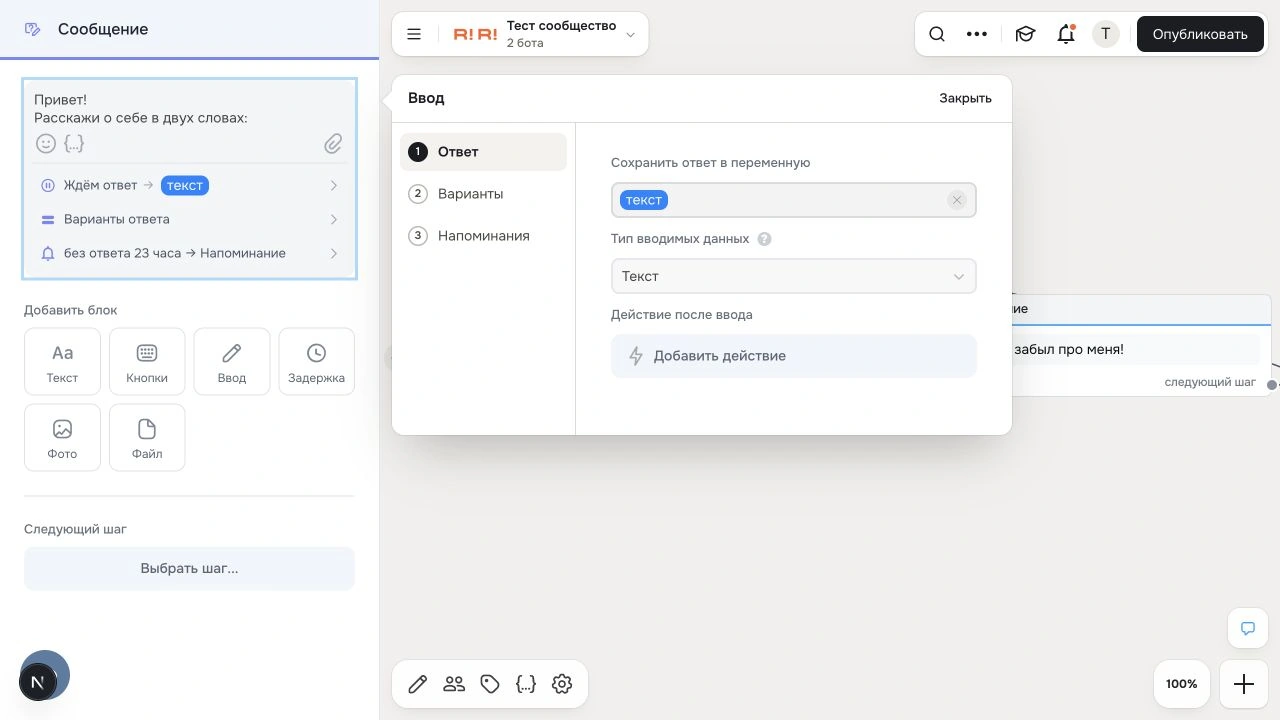
Task: Attach a file with the paperclip icon
Action: [333, 144]
